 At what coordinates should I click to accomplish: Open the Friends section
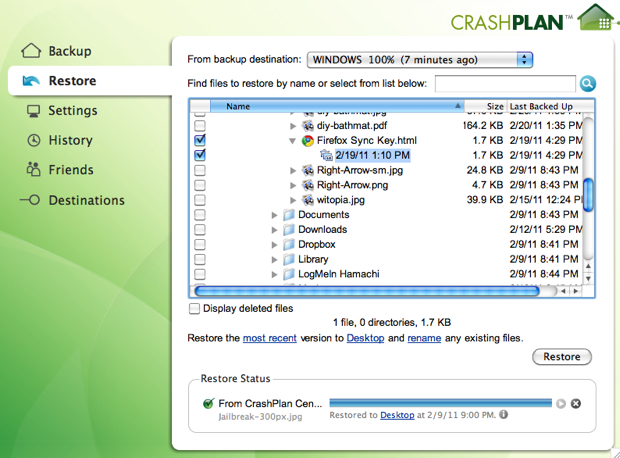pos(71,170)
